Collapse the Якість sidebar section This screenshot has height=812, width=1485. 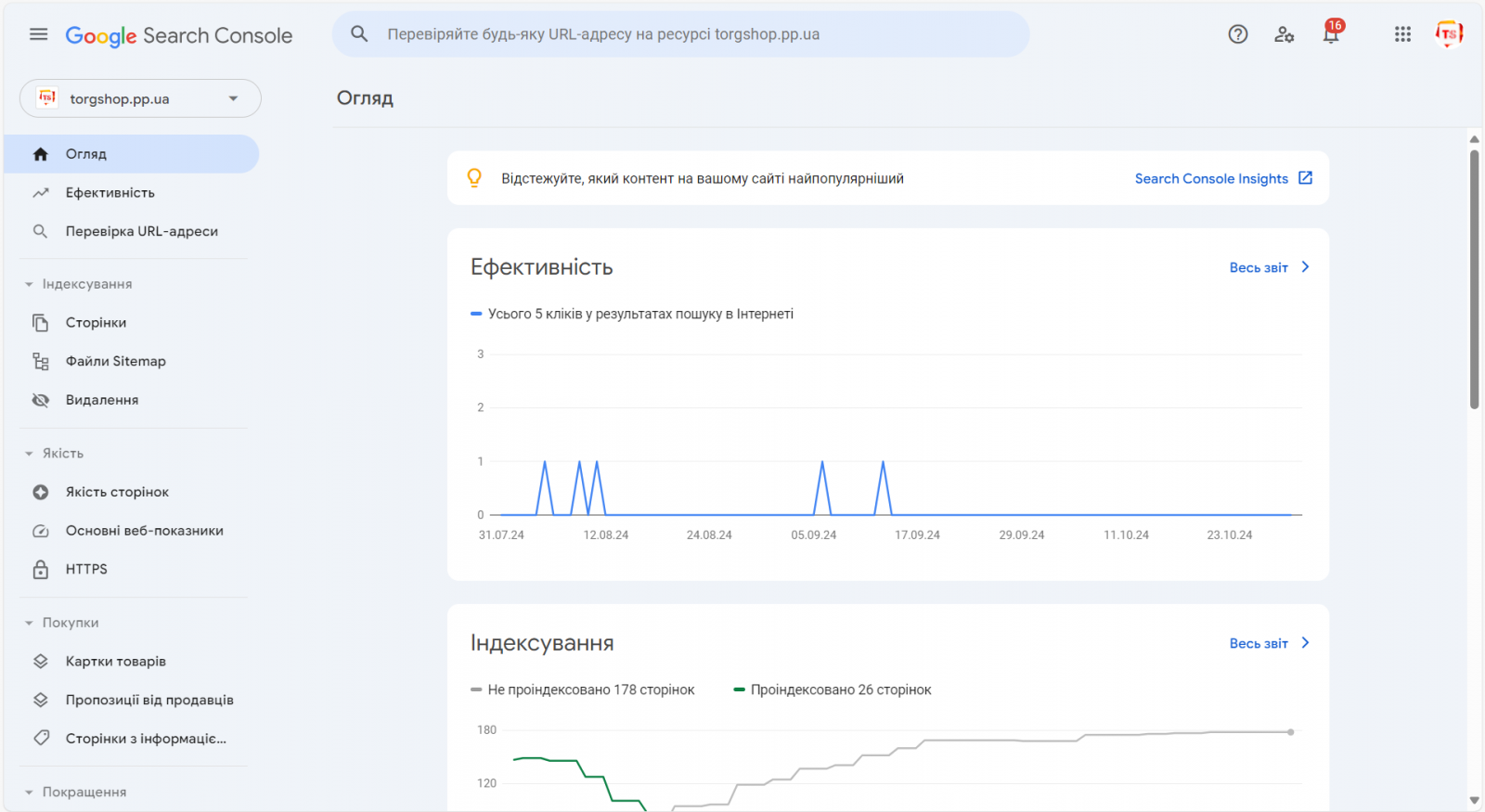tap(54, 454)
